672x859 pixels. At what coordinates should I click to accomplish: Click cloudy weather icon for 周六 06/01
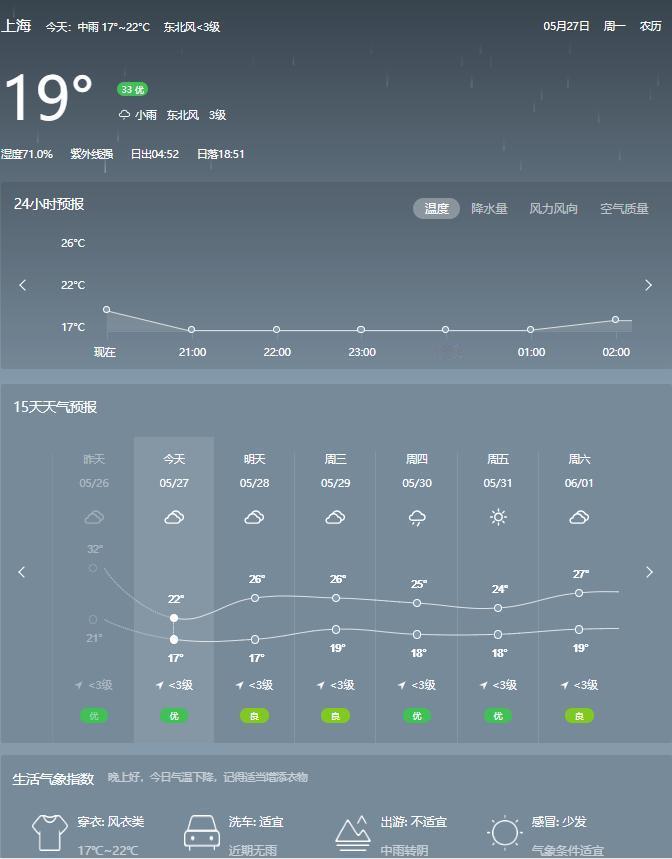click(x=579, y=517)
